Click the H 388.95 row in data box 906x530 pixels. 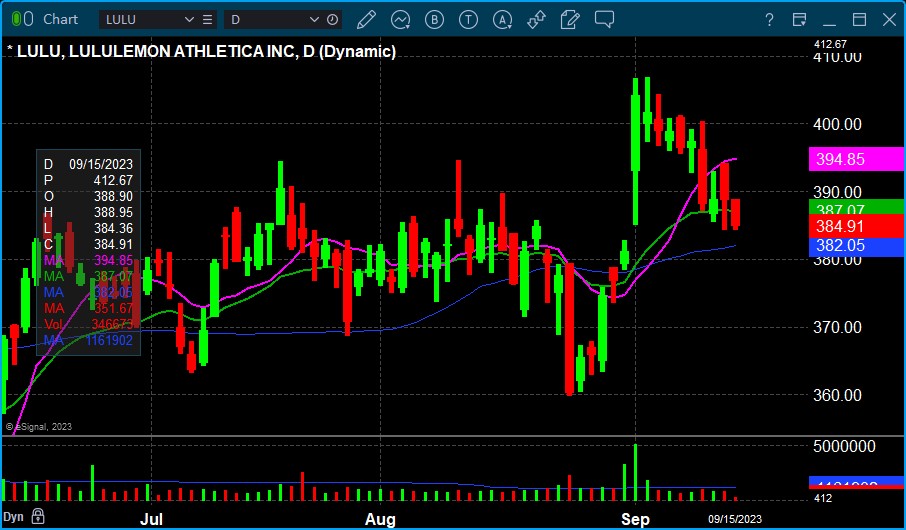click(88, 212)
